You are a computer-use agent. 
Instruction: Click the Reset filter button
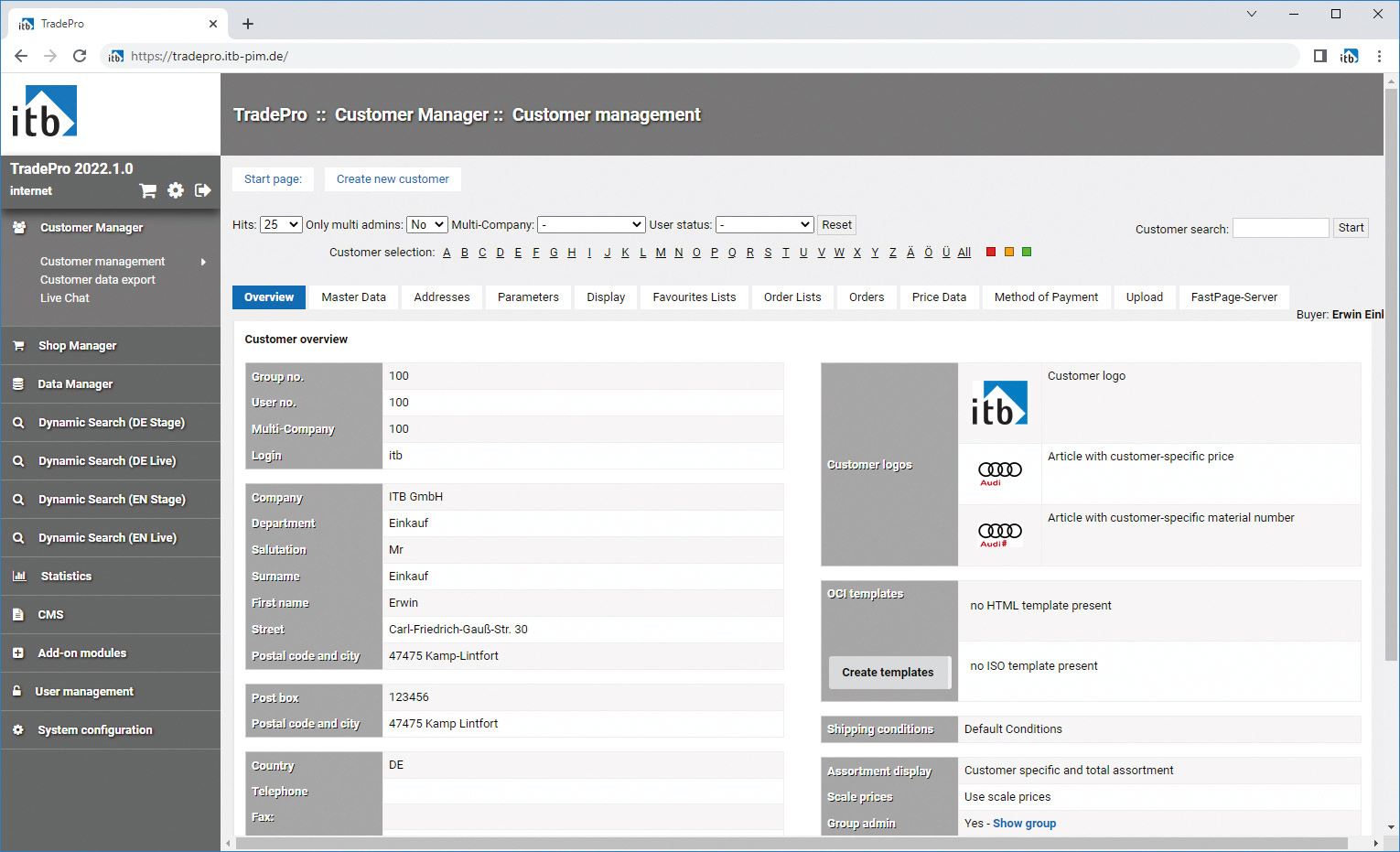point(836,224)
